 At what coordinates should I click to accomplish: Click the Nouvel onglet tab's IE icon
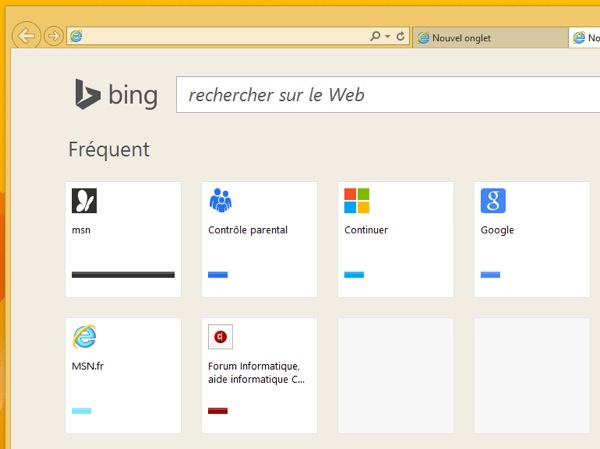click(x=423, y=38)
